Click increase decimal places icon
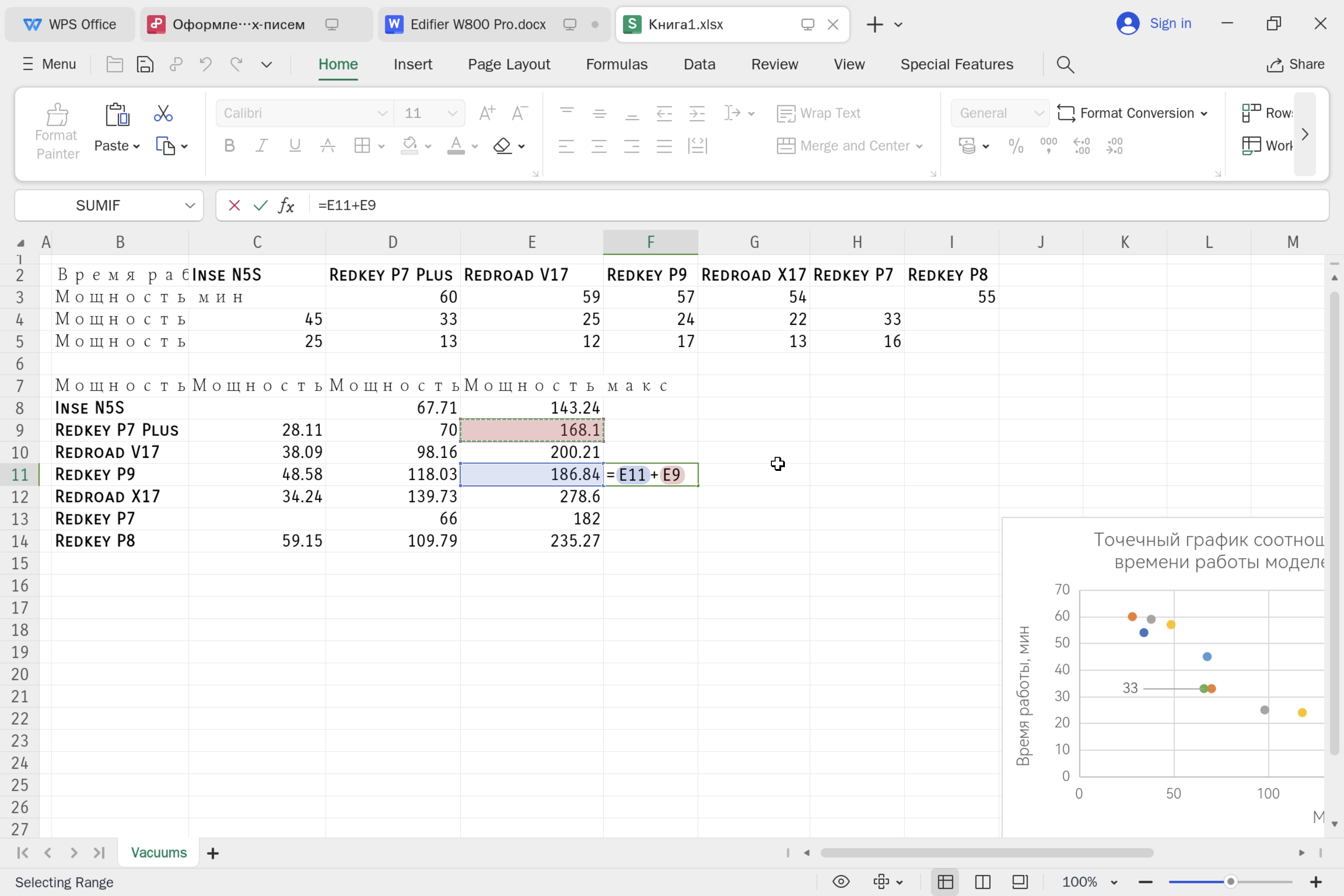Image resolution: width=1344 pixels, height=896 pixels. 1082,146
